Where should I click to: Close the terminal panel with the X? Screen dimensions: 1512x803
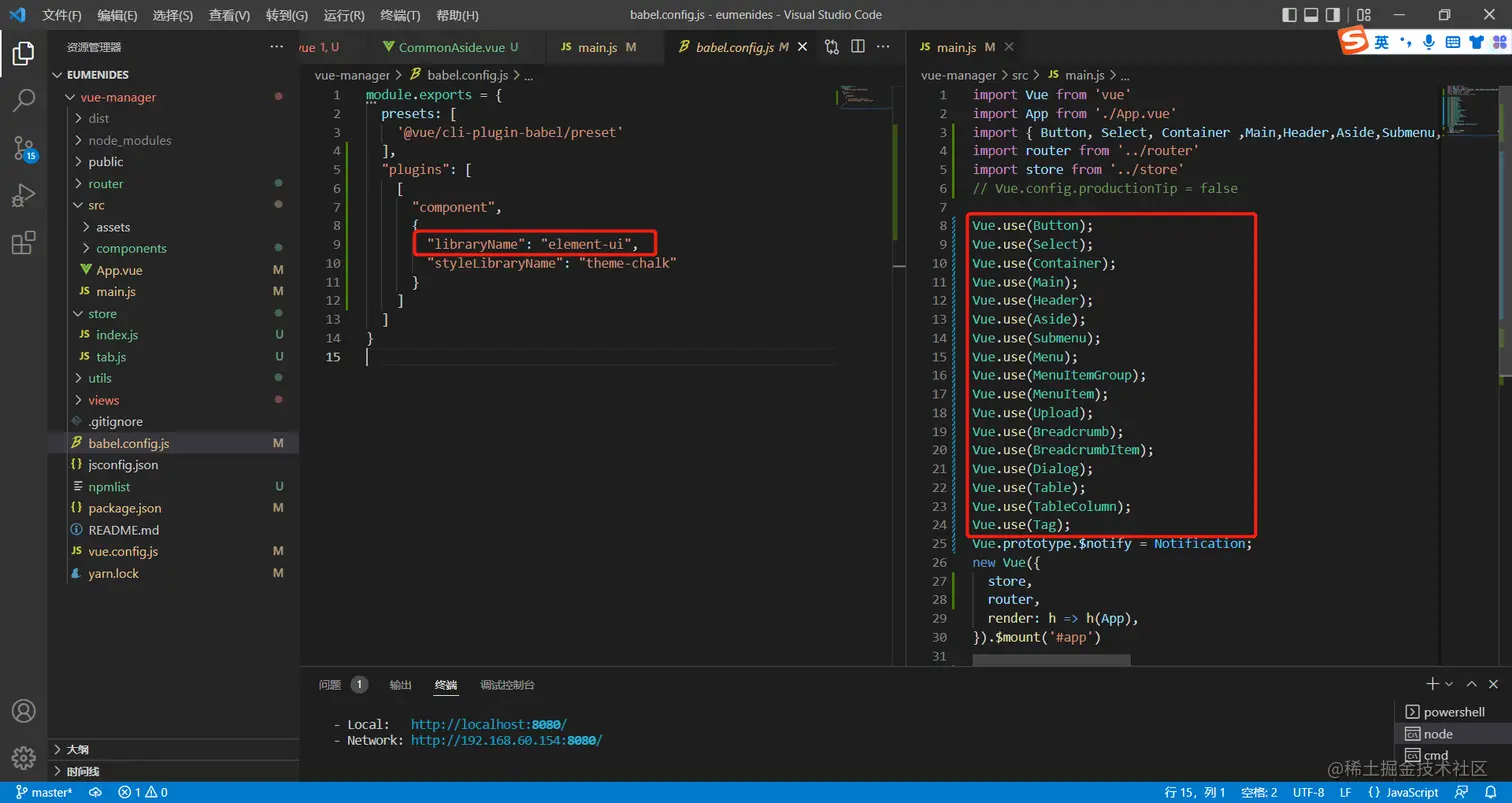1494,684
